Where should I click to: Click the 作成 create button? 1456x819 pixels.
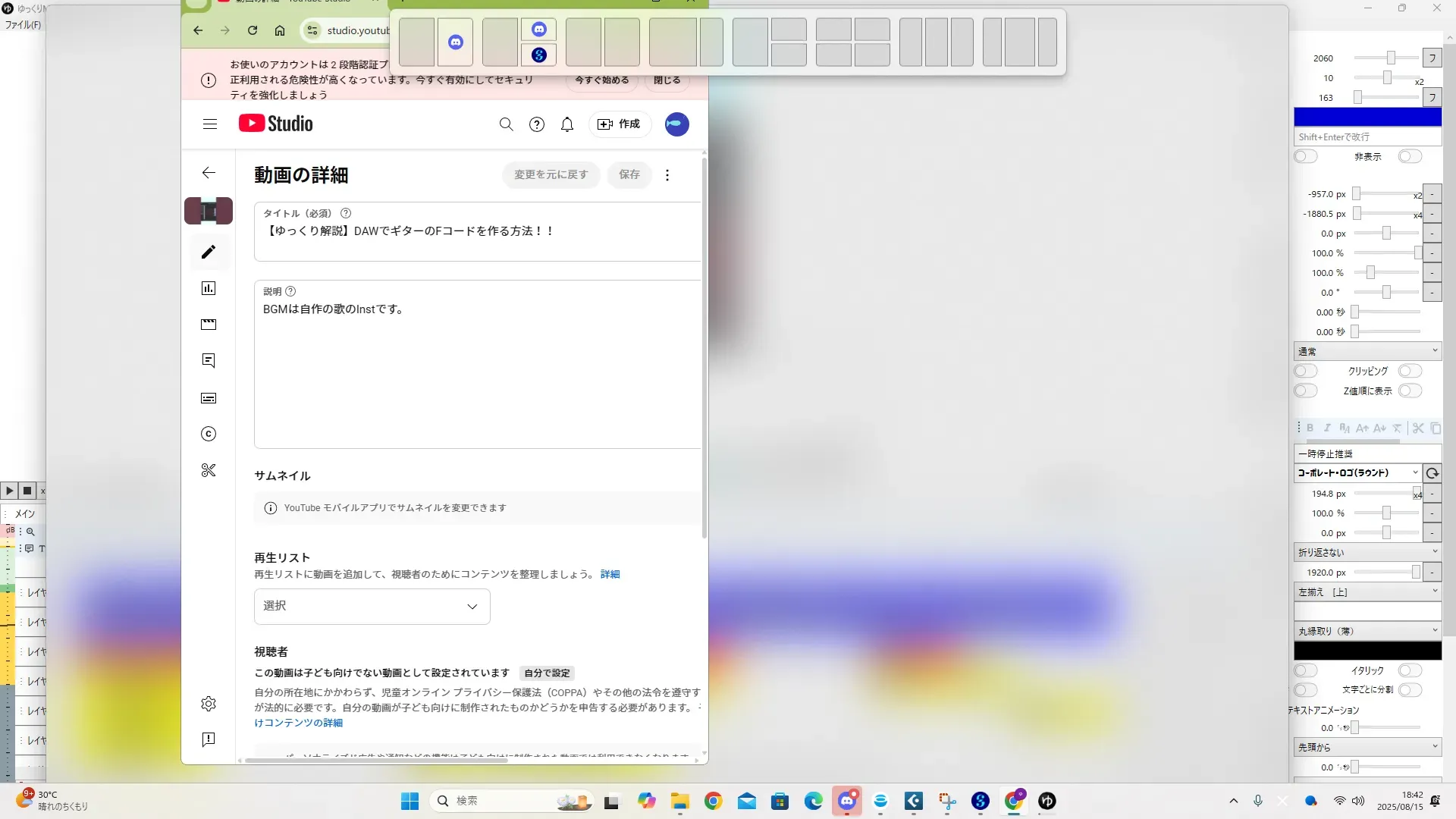coord(620,124)
